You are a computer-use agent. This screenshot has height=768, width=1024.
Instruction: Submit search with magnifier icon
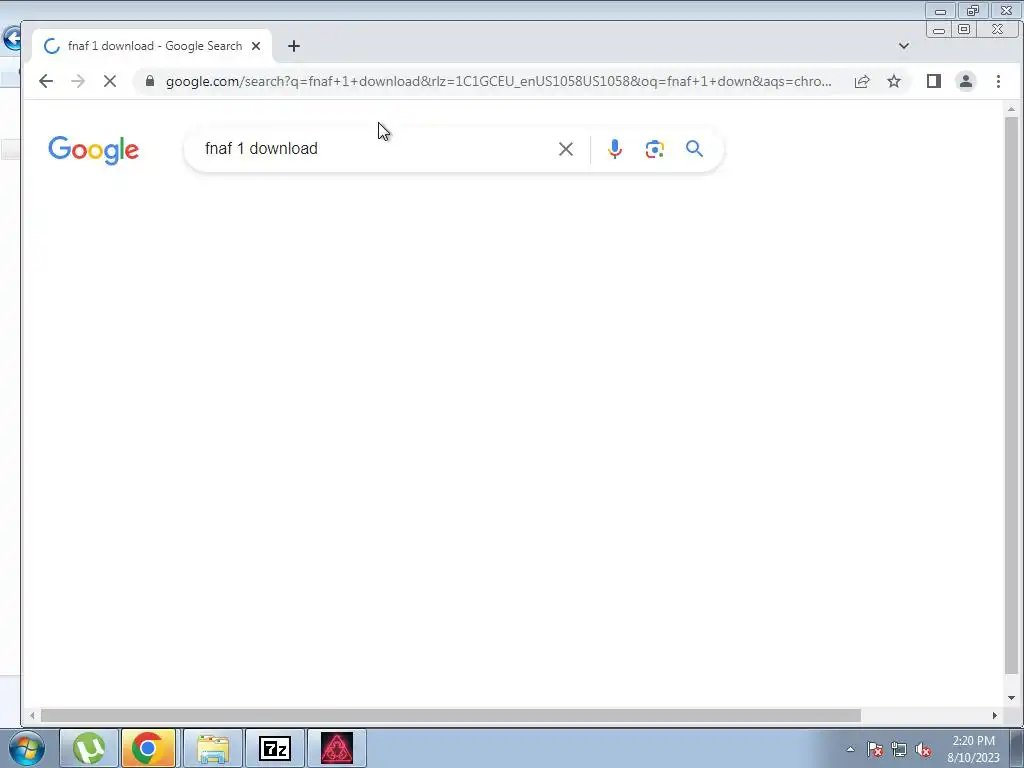point(694,149)
